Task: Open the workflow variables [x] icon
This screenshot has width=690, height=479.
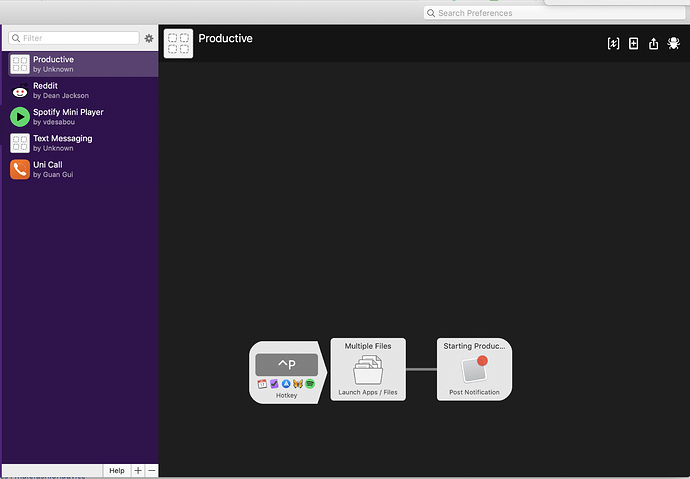Action: 613,44
